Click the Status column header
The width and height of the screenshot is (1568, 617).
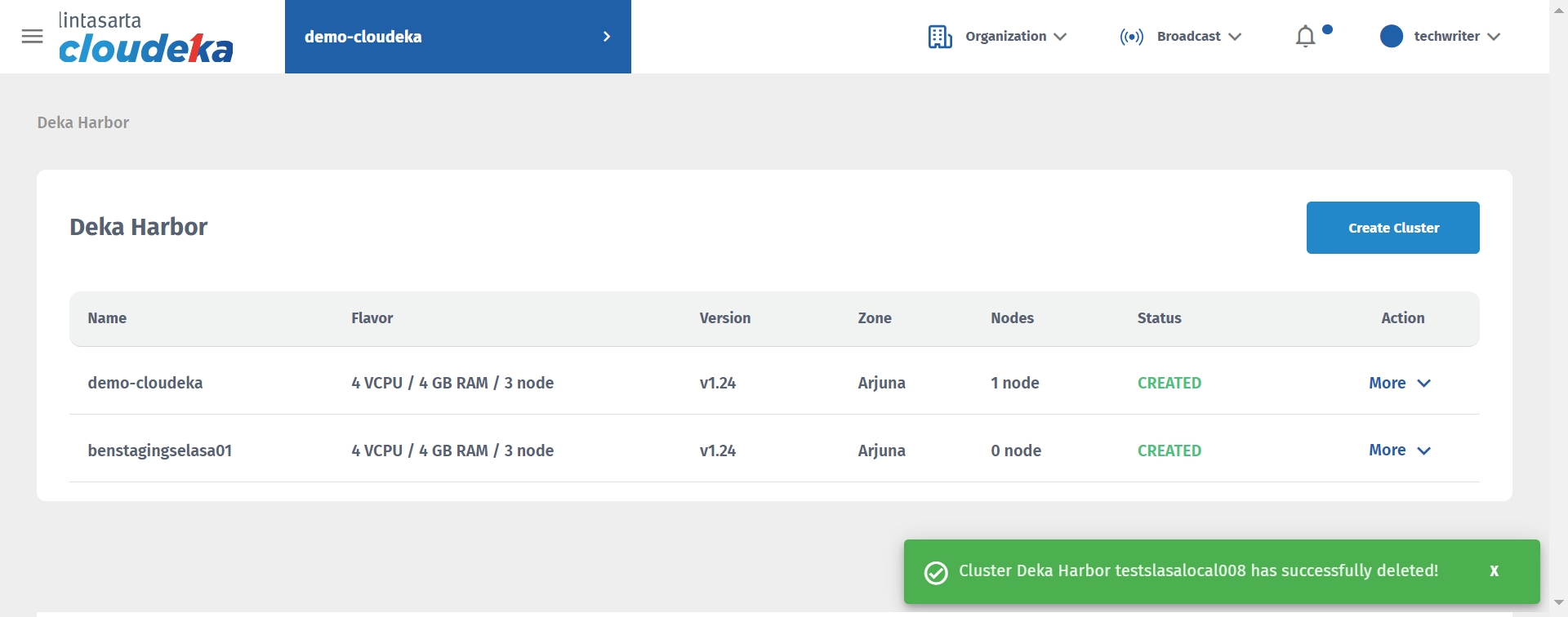(1159, 318)
